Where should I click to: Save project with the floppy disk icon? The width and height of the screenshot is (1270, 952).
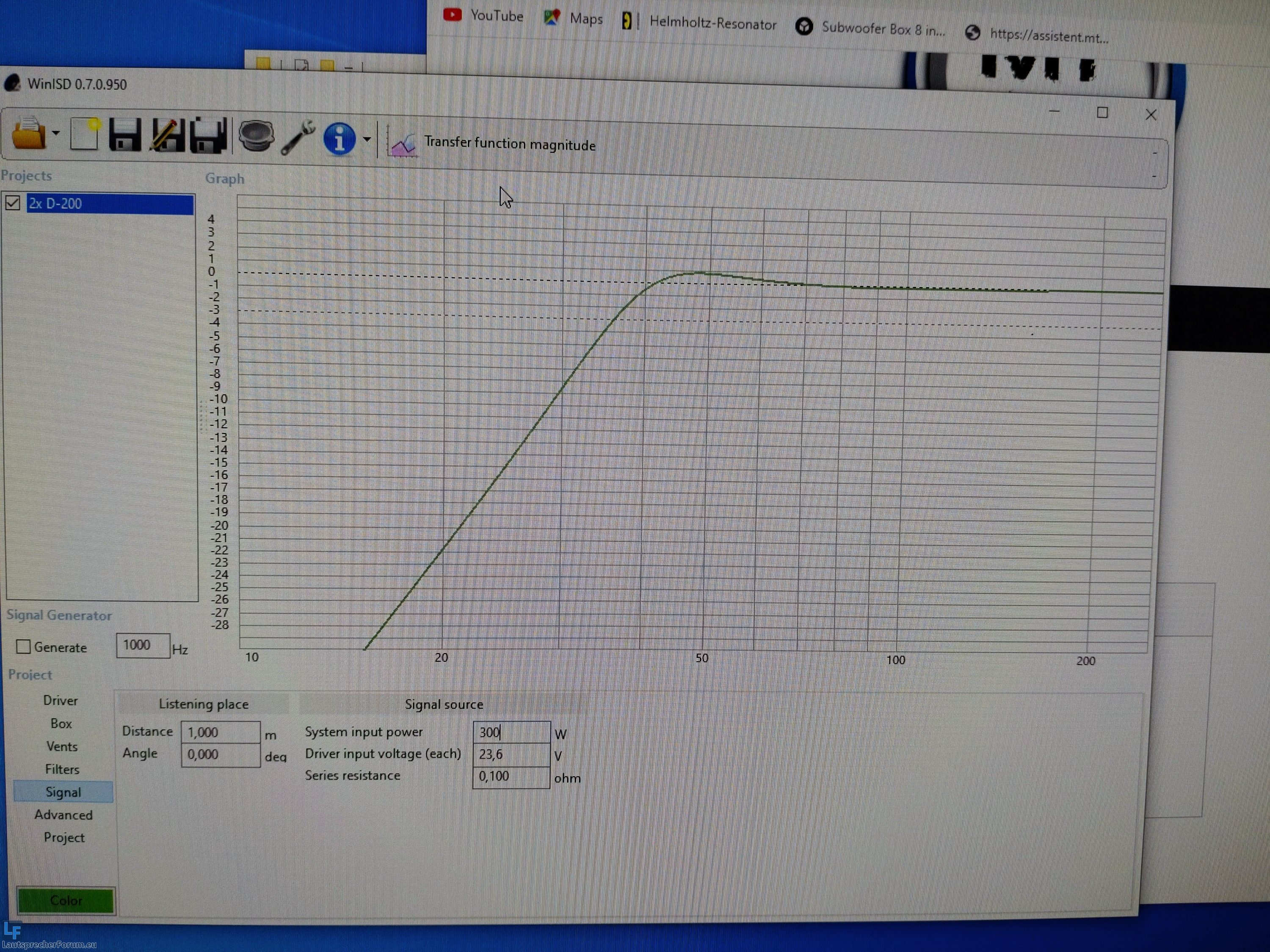124,135
